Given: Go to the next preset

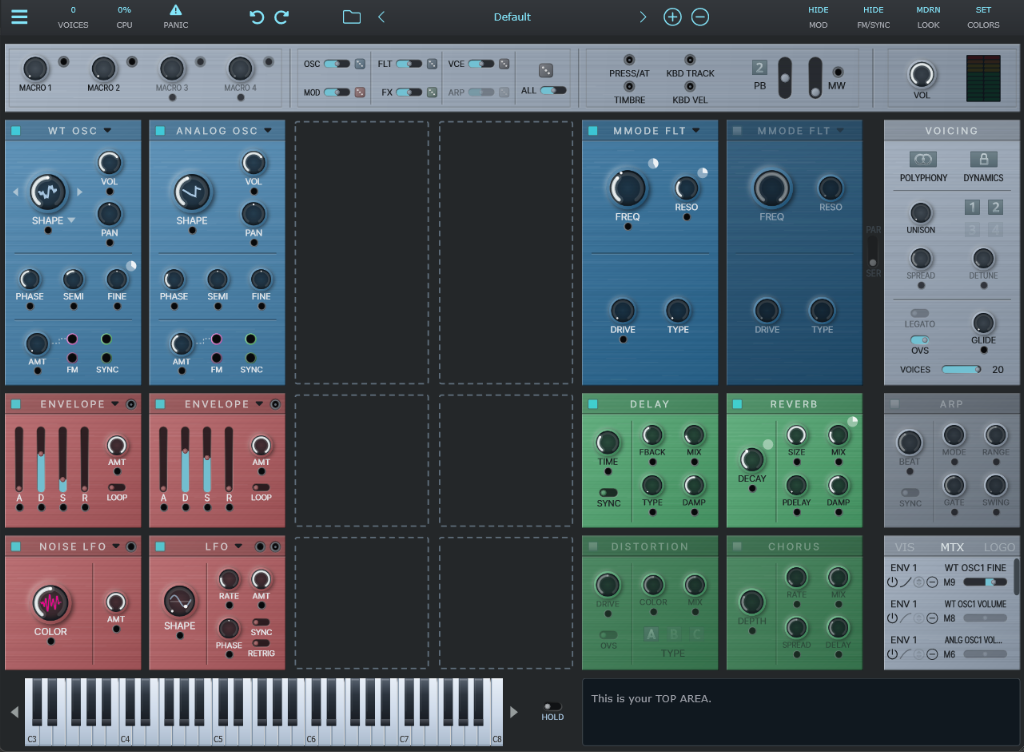Looking at the screenshot, I should pos(643,17).
